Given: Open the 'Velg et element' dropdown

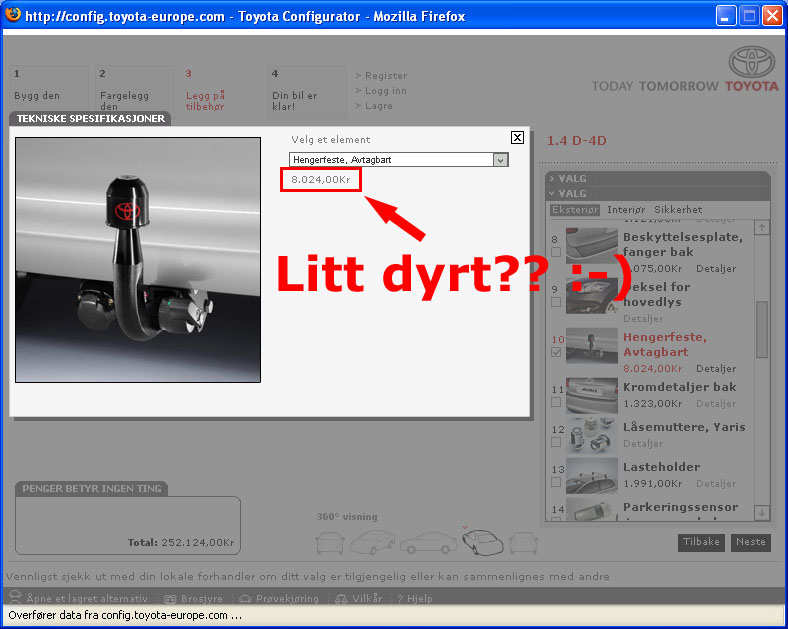Looking at the screenshot, I should [399, 160].
